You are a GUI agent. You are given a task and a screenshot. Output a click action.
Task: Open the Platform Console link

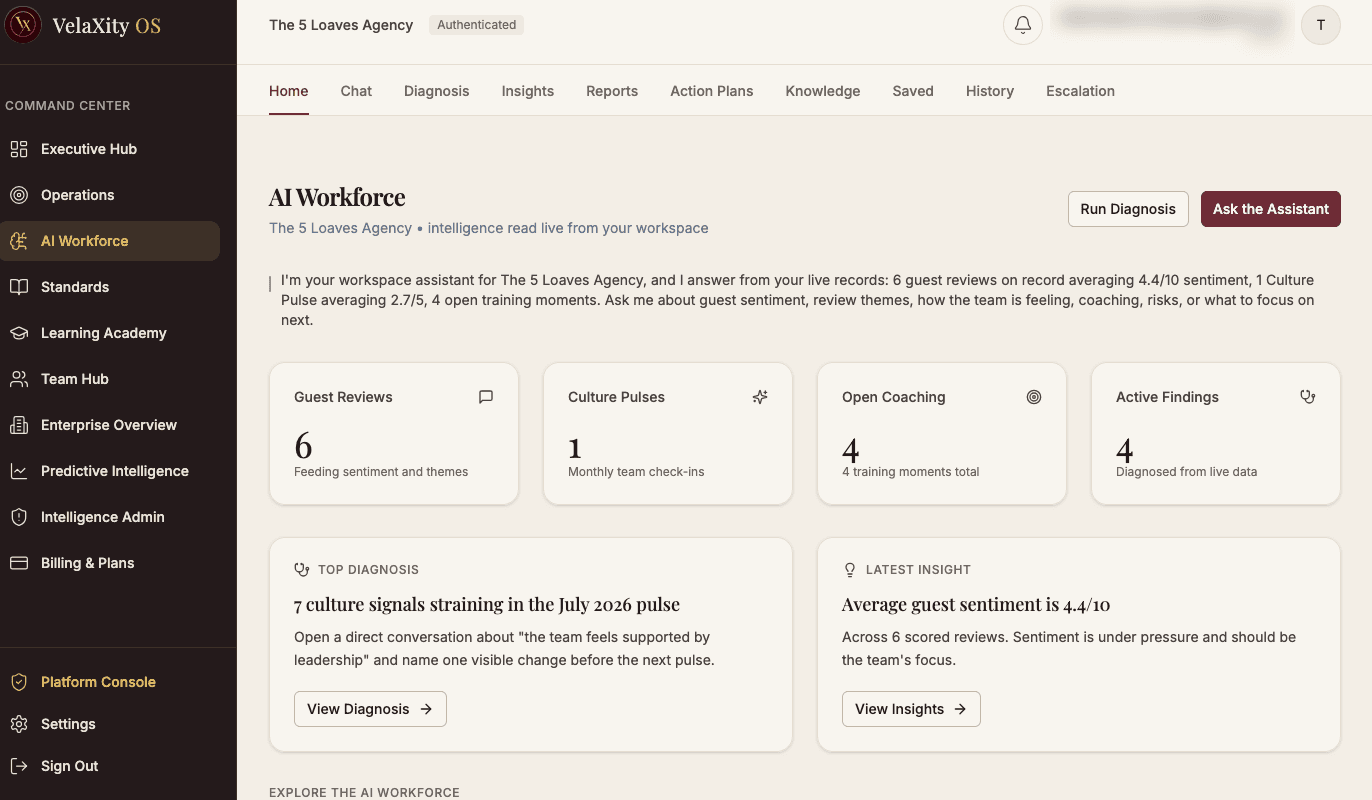pos(110,682)
